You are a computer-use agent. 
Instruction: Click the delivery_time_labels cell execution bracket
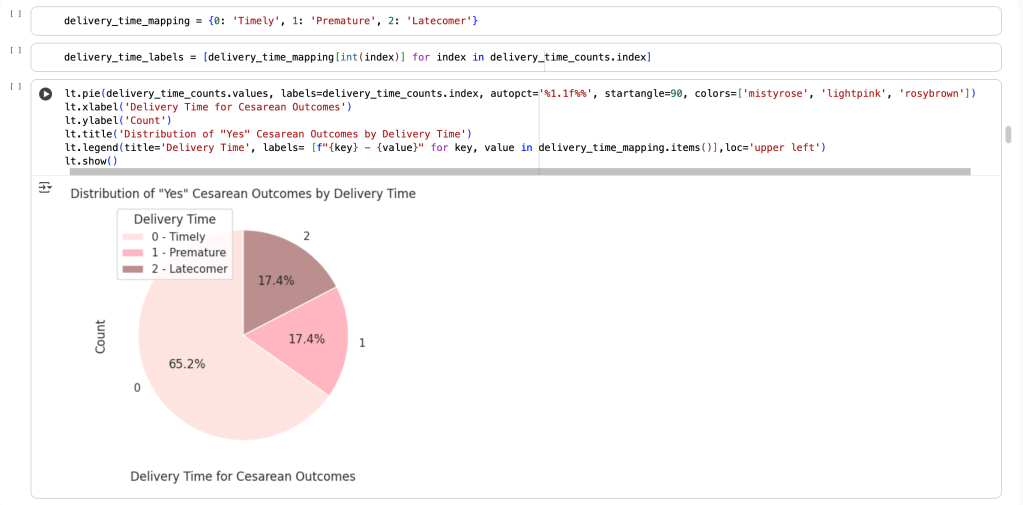(x=14, y=50)
